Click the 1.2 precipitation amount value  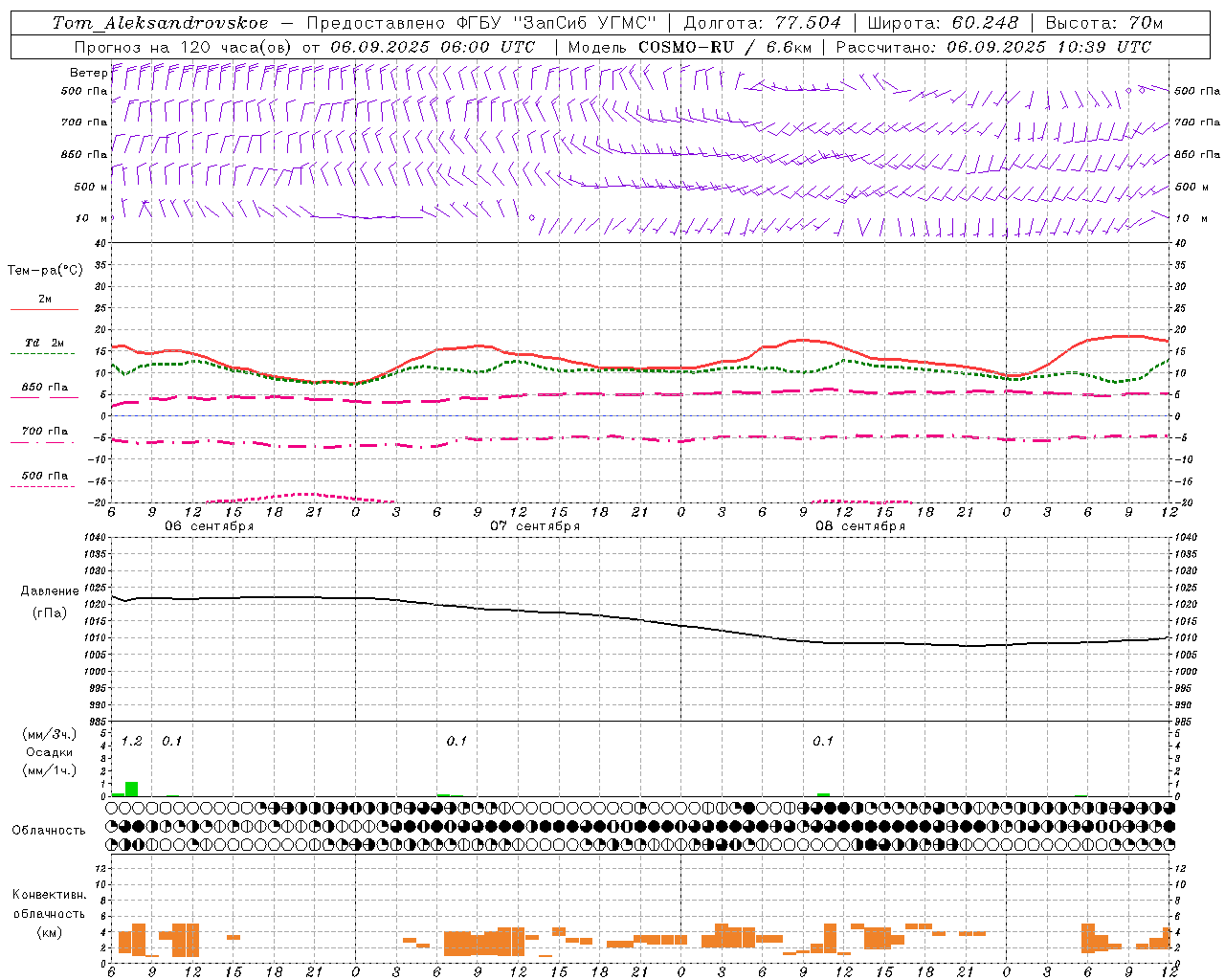coord(131,741)
